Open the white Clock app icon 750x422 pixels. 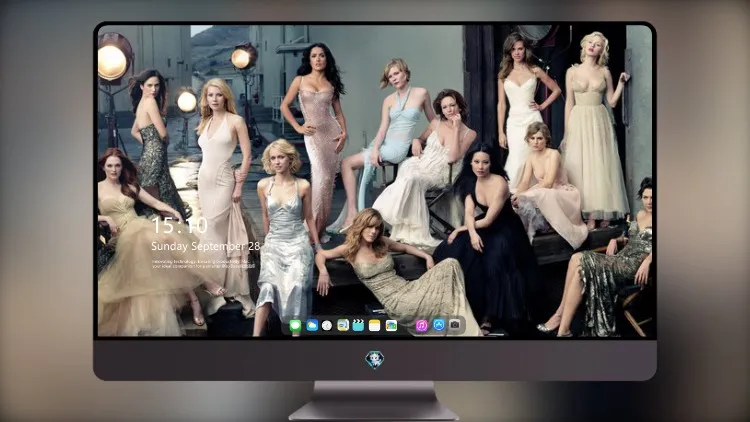pyautogui.click(x=327, y=326)
